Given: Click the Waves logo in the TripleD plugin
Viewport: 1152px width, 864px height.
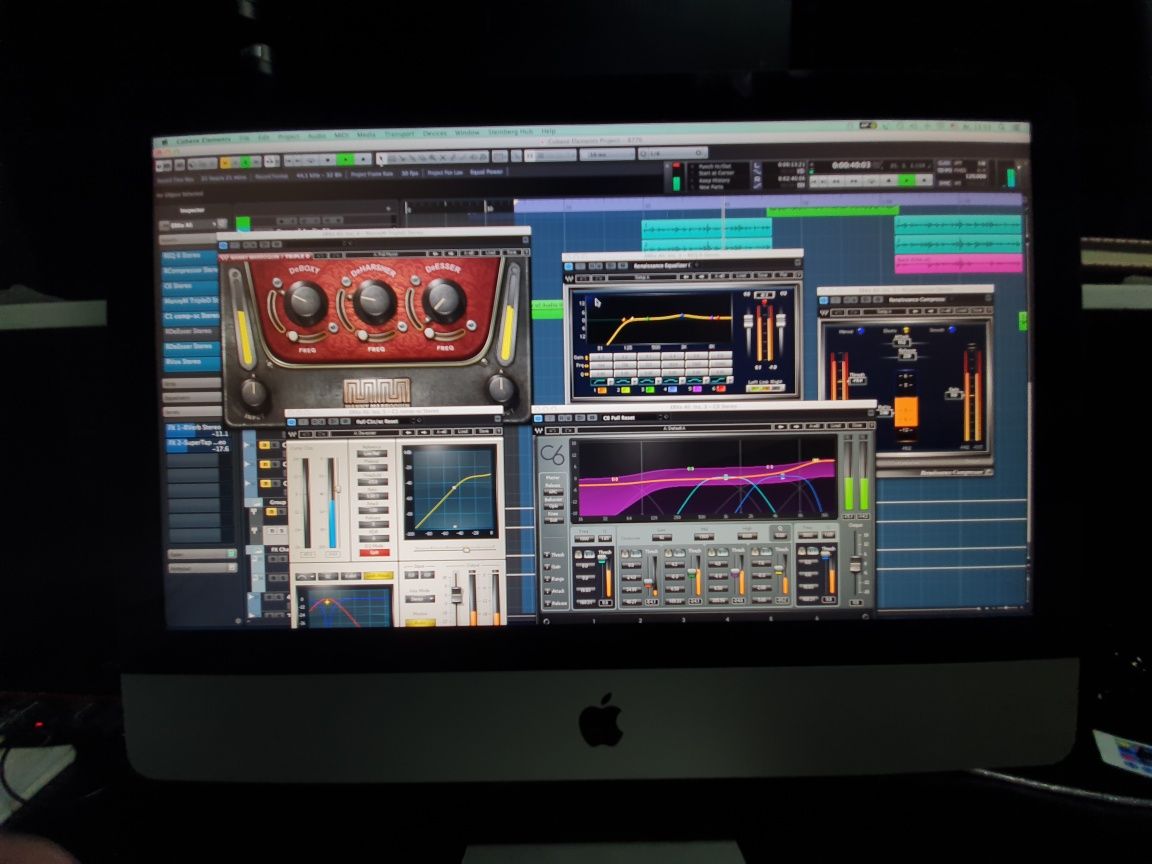Looking at the screenshot, I should point(224,257).
